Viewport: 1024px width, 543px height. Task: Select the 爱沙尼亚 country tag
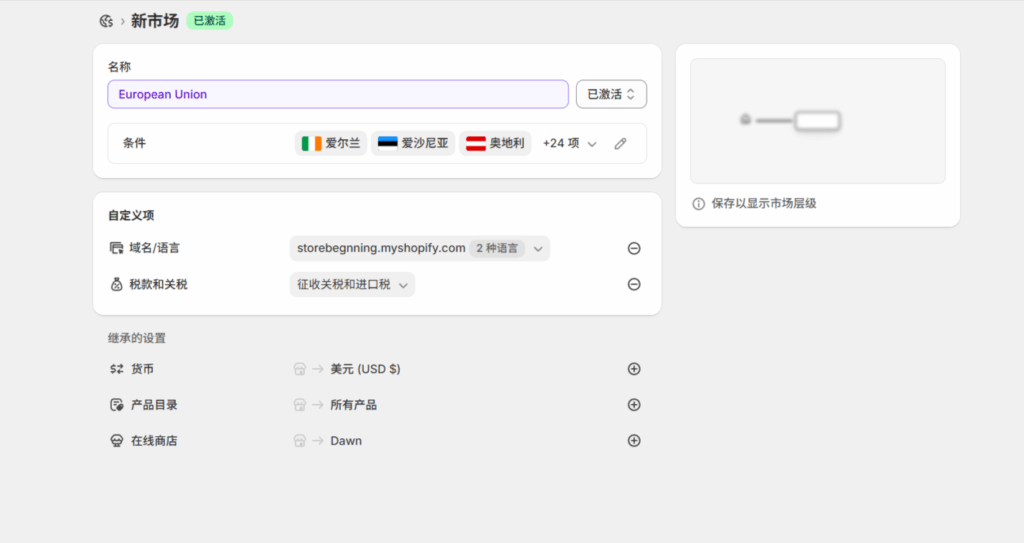[413, 144]
